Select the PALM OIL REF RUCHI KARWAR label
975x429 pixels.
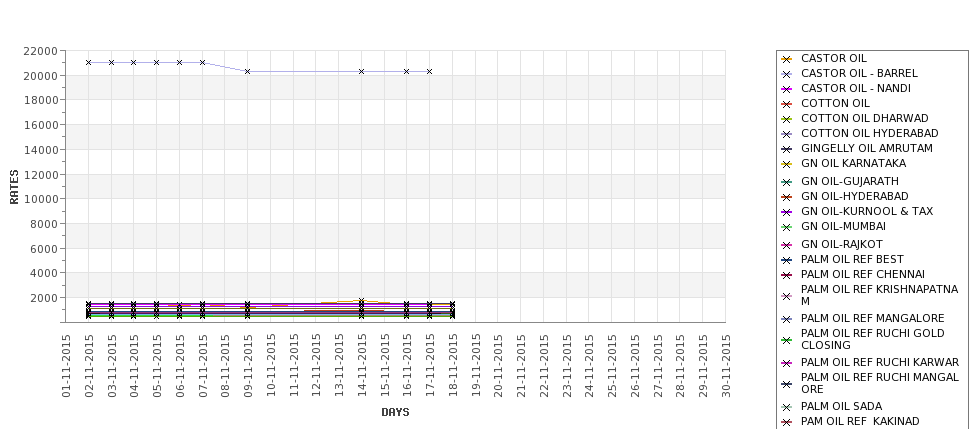(880, 362)
